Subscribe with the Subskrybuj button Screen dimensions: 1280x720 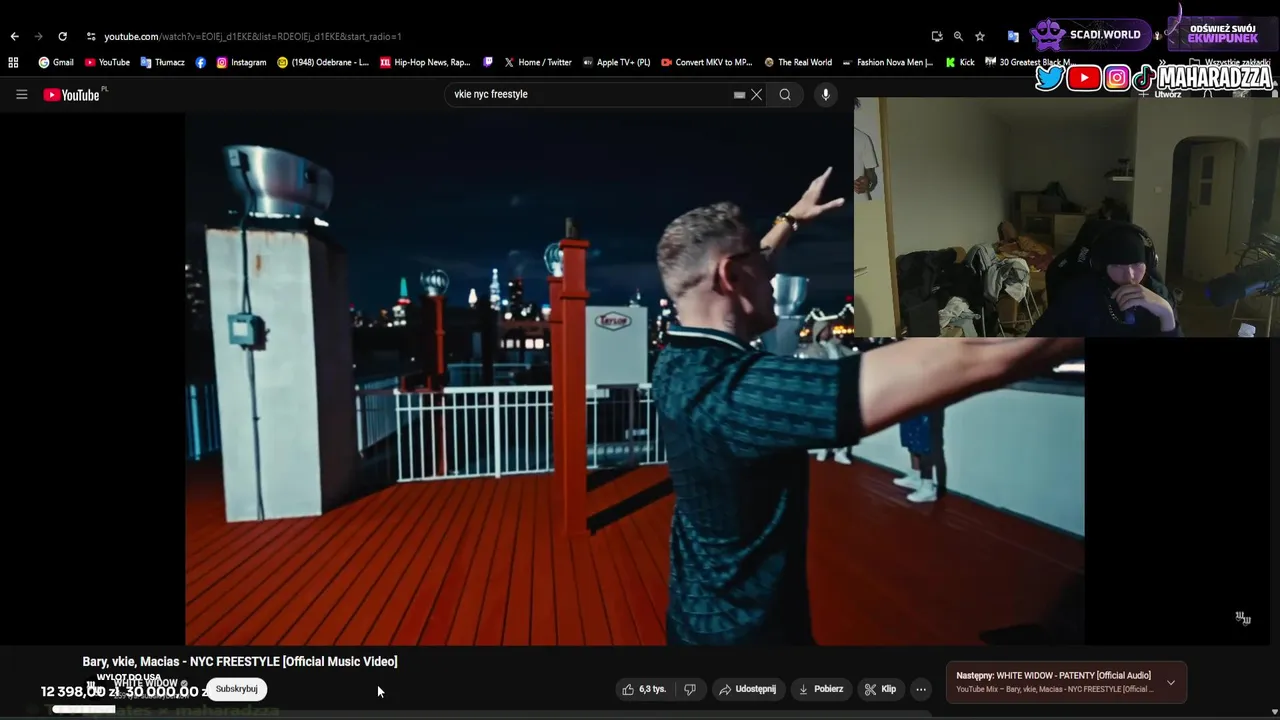(236, 689)
